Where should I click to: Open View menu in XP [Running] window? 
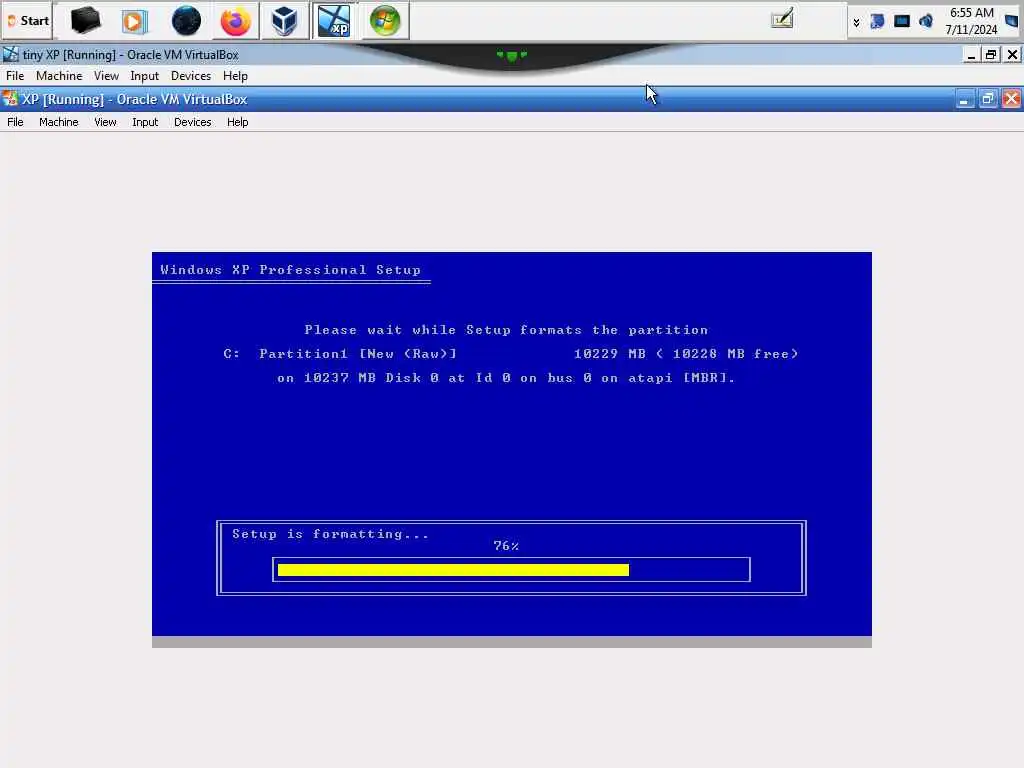[x=105, y=122]
